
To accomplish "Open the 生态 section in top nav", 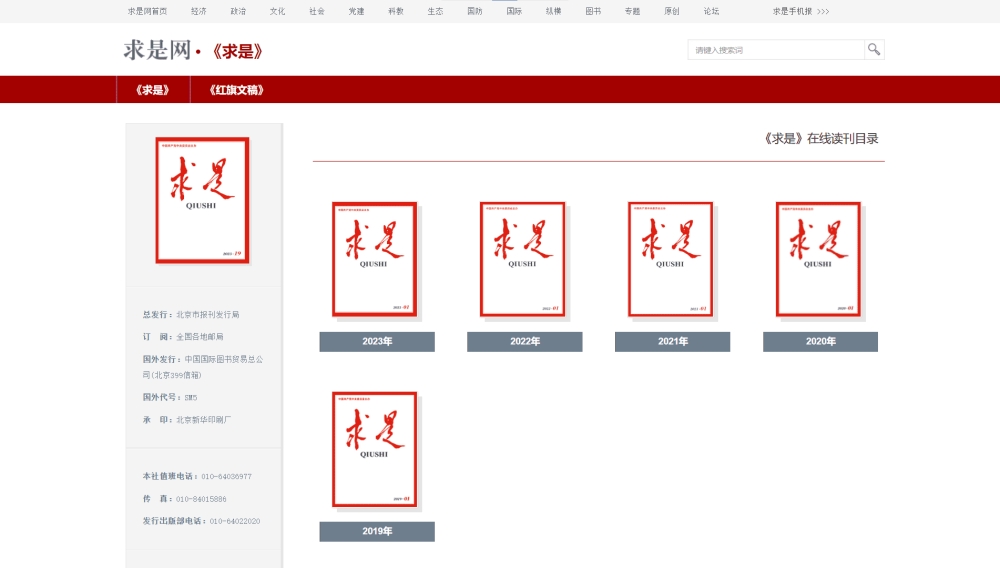I will [x=436, y=11].
